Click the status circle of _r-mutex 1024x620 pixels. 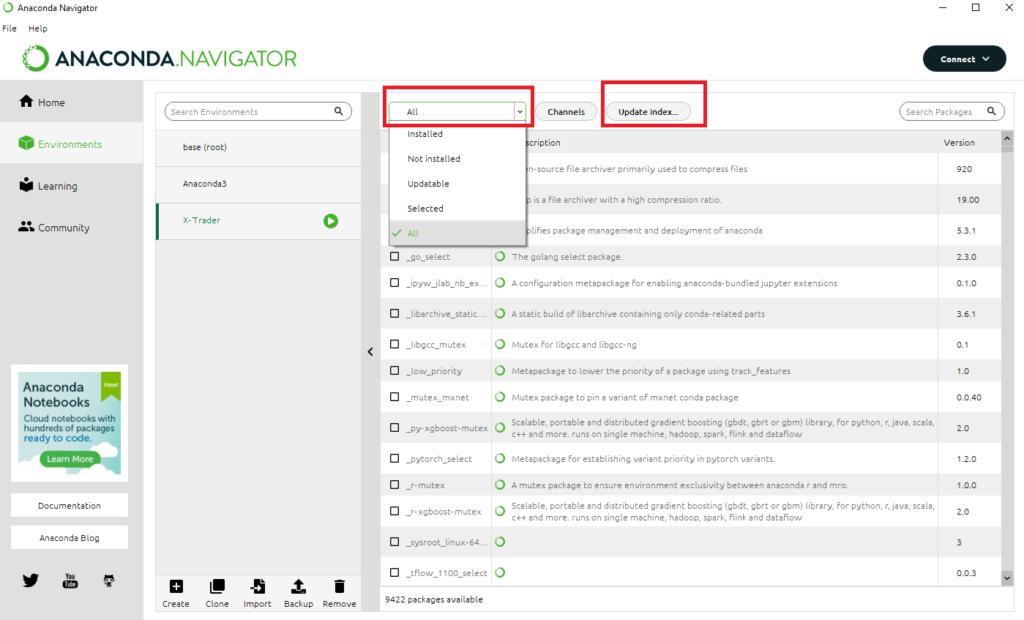tap(500, 485)
